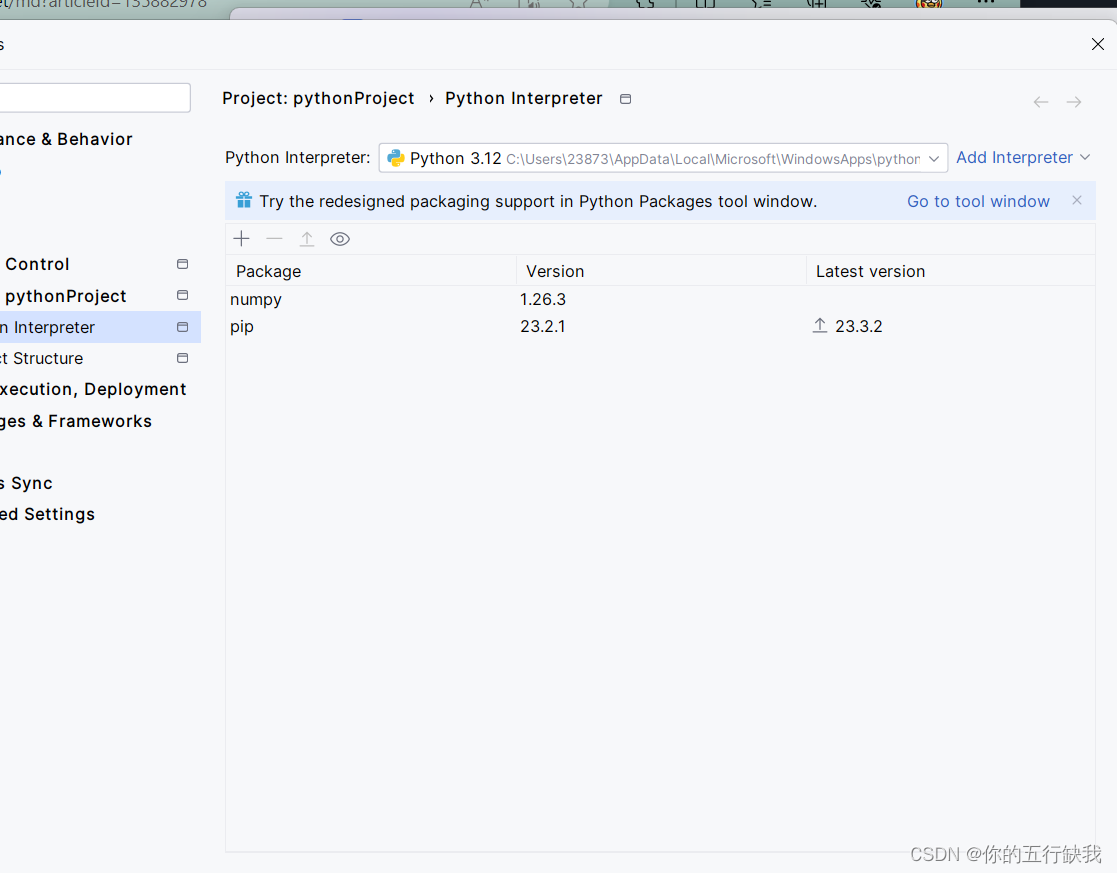Click project icon beside pythonProject sidebar item
Viewport: 1117px width, 873px height.
182,295
